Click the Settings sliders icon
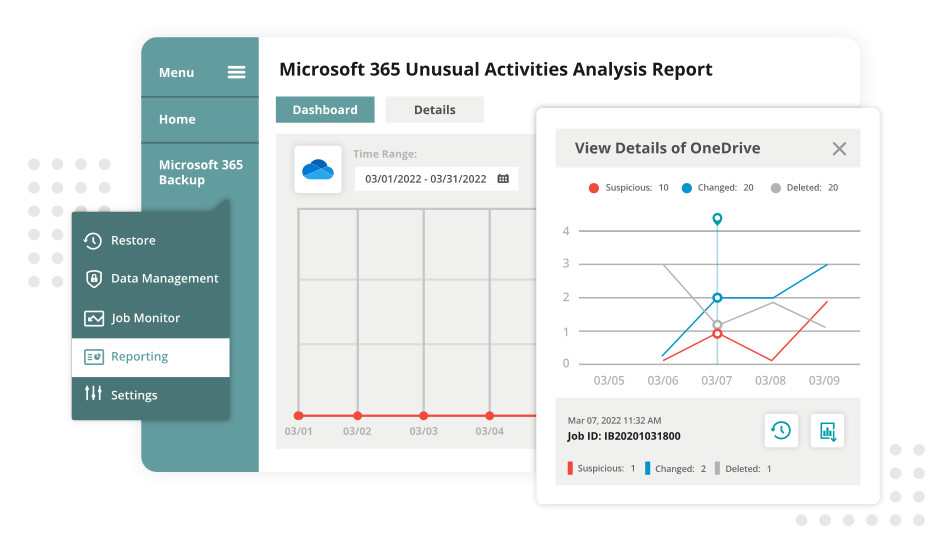 click(93, 393)
